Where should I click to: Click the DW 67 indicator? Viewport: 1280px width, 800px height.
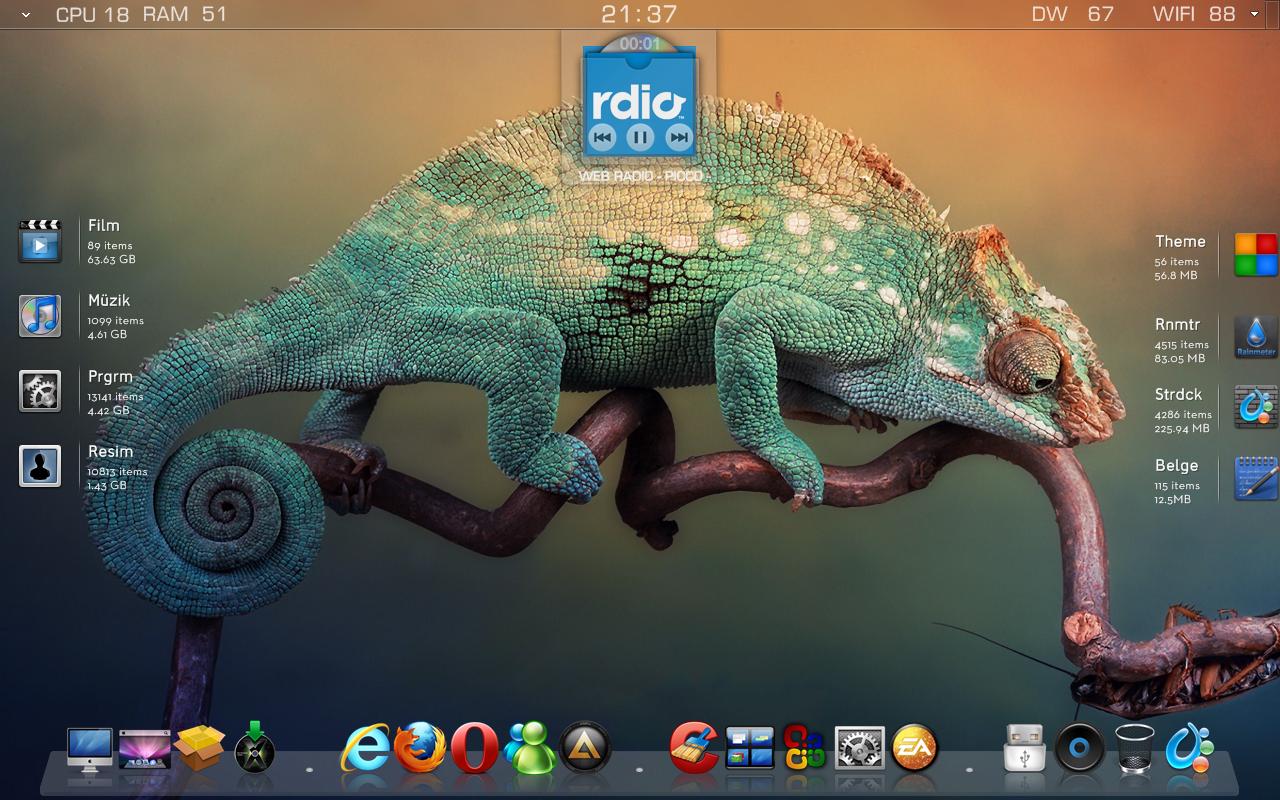tap(1073, 14)
